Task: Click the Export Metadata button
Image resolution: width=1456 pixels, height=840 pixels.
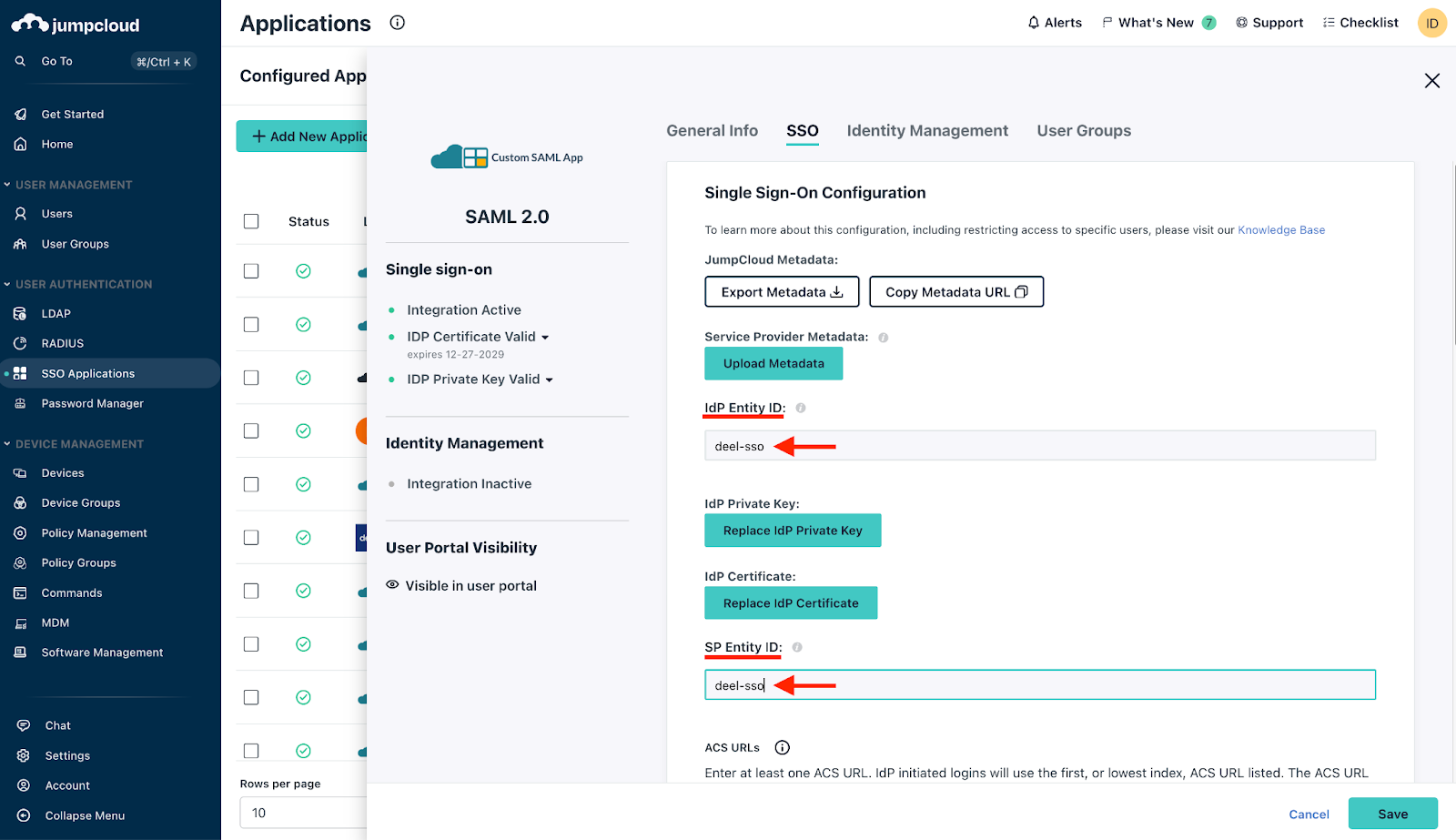Action: click(781, 292)
